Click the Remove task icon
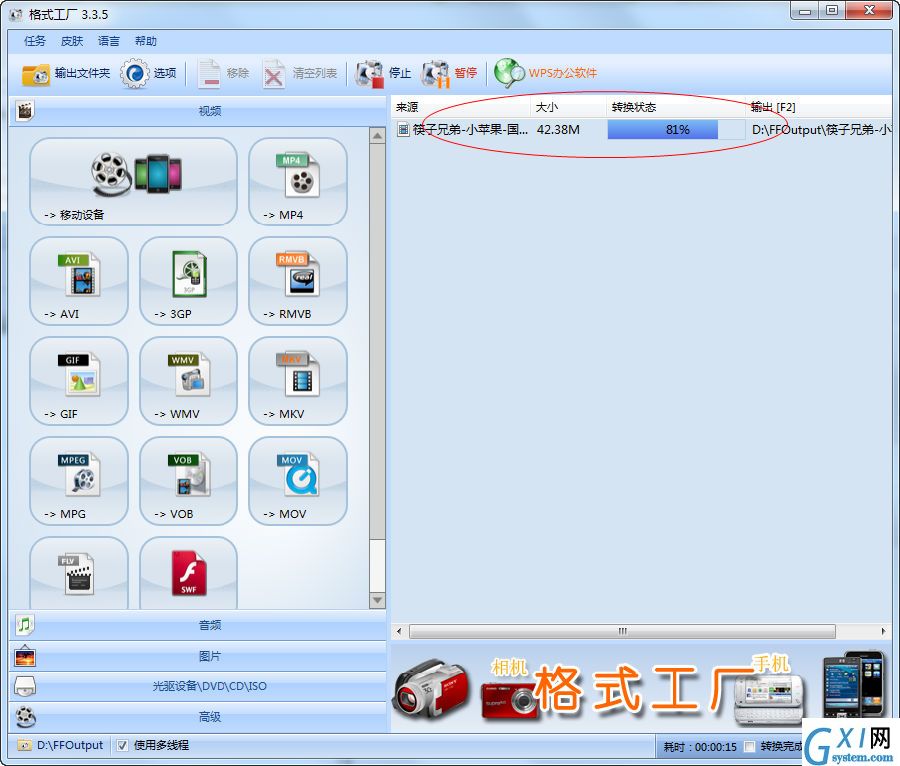Image resolution: width=900 pixels, height=766 pixels. [x=210, y=74]
